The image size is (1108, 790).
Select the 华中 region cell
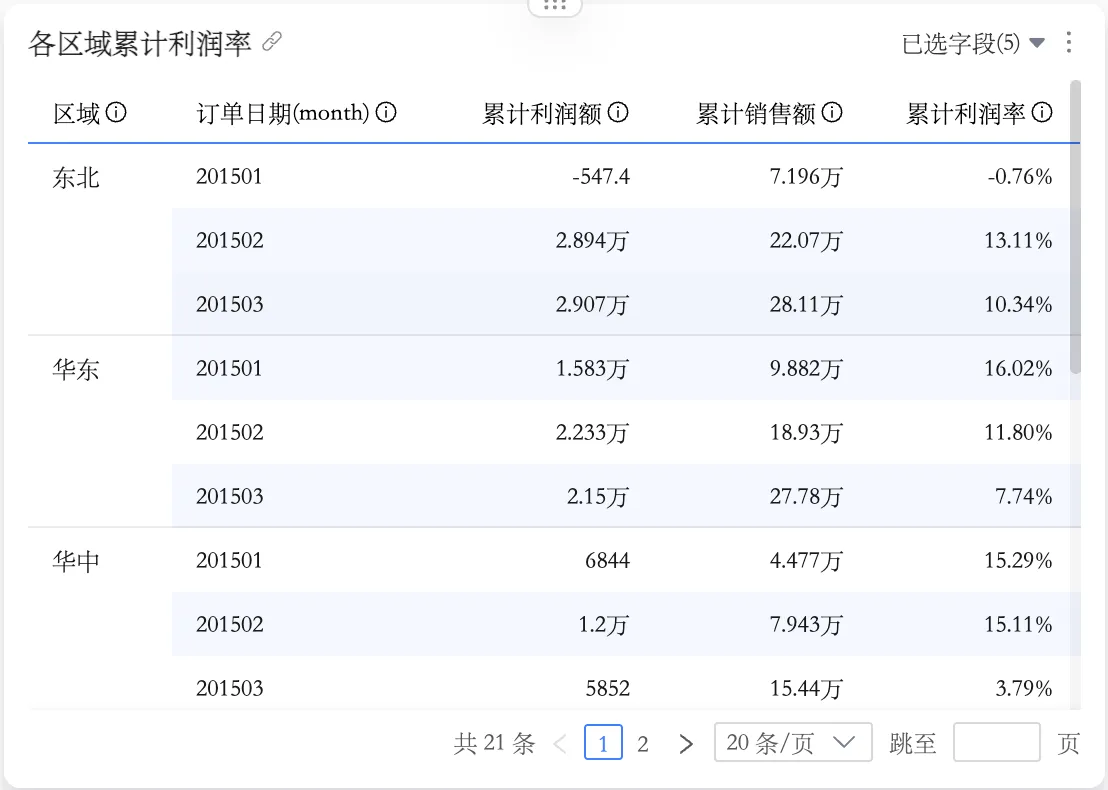point(76,562)
